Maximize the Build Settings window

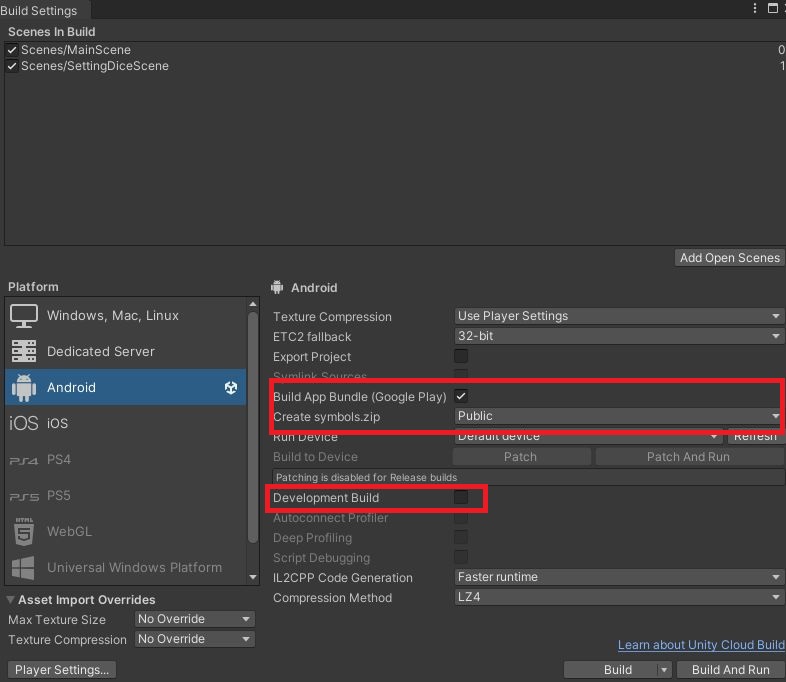tap(772, 8)
